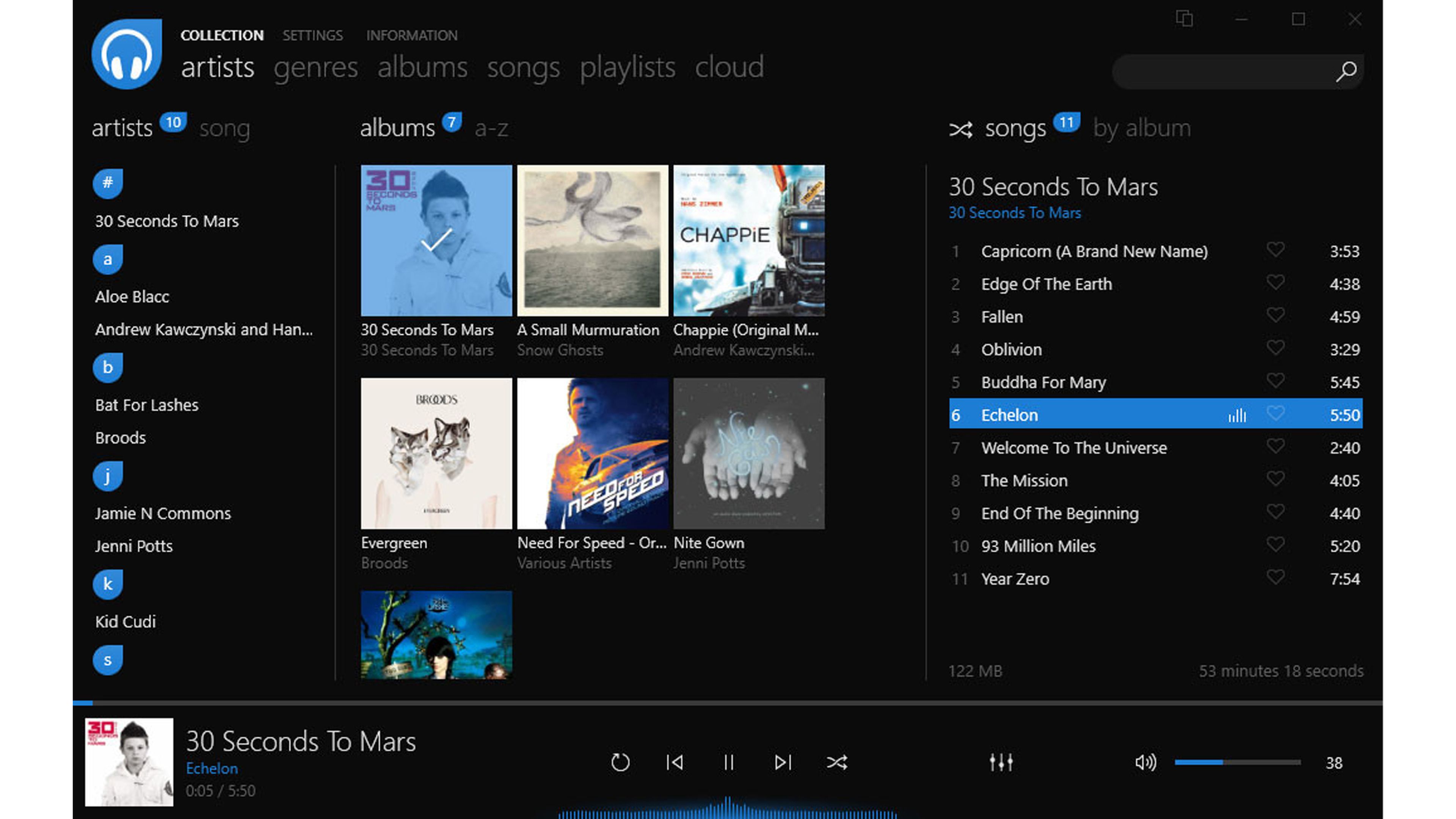This screenshot has height=819, width=1456.
Task: Skip to the next track
Action: pyautogui.click(x=782, y=763)
